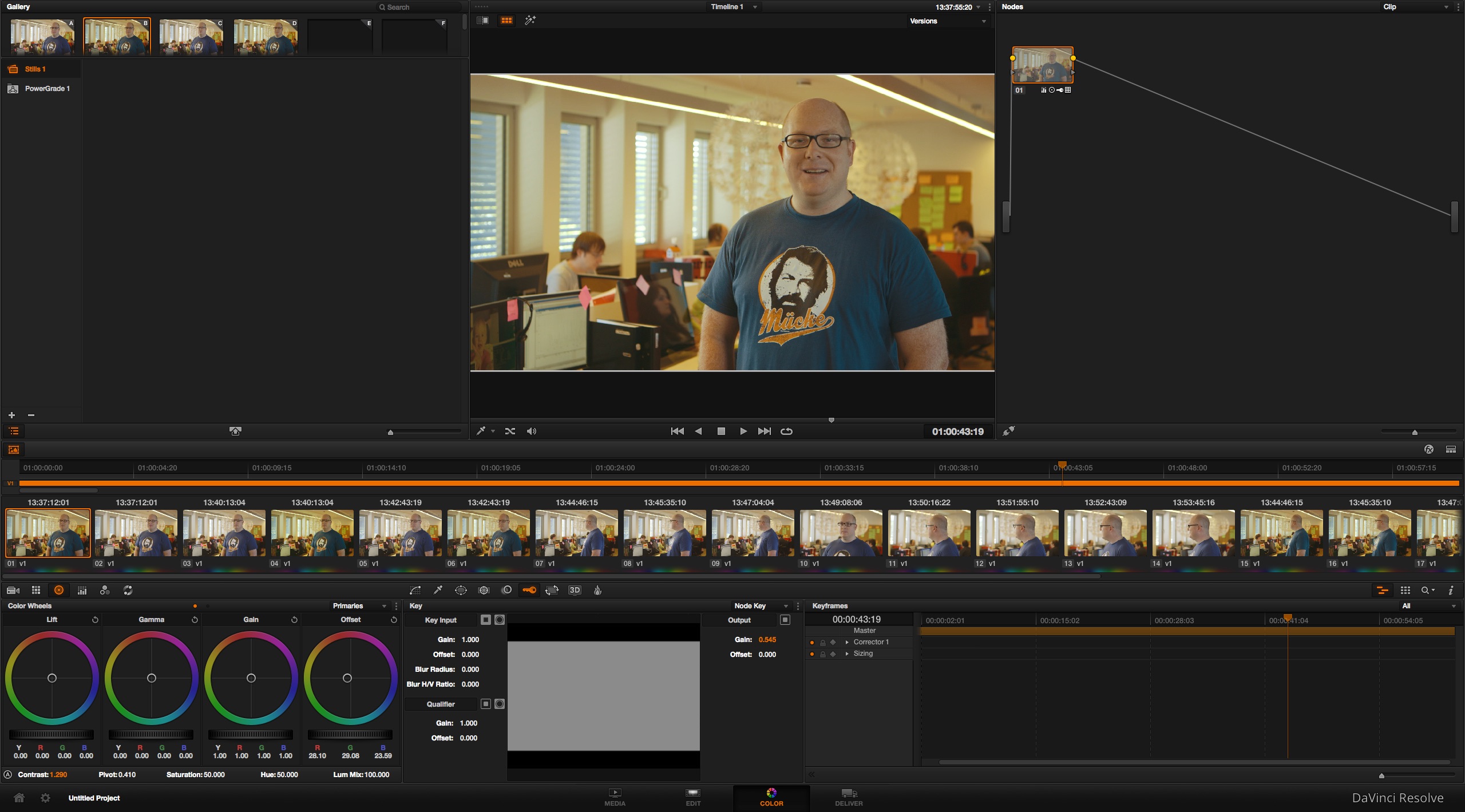
Task: Toggle the Output invert button
Action: coord(785,620)
